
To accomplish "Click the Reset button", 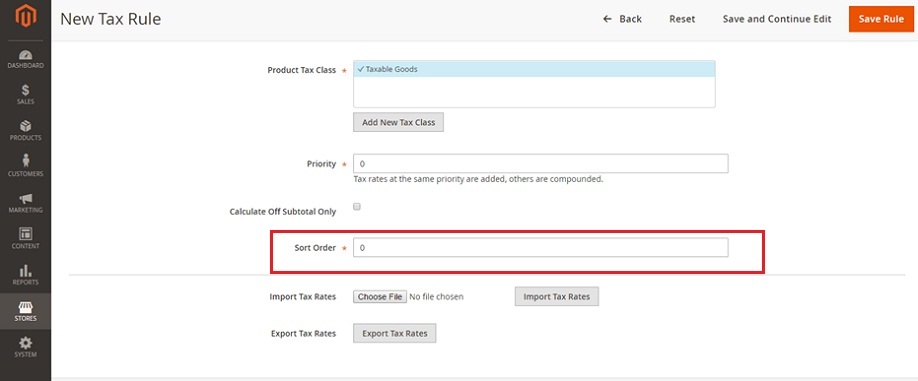I will pyautogui.click(x=682, y=19).
